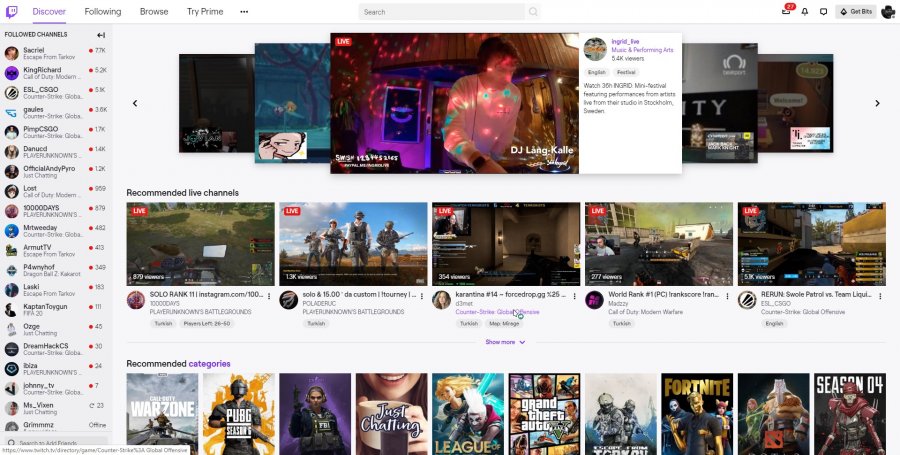
Task: Open PUBG Season 6 category cover
Action: point(239,414)
